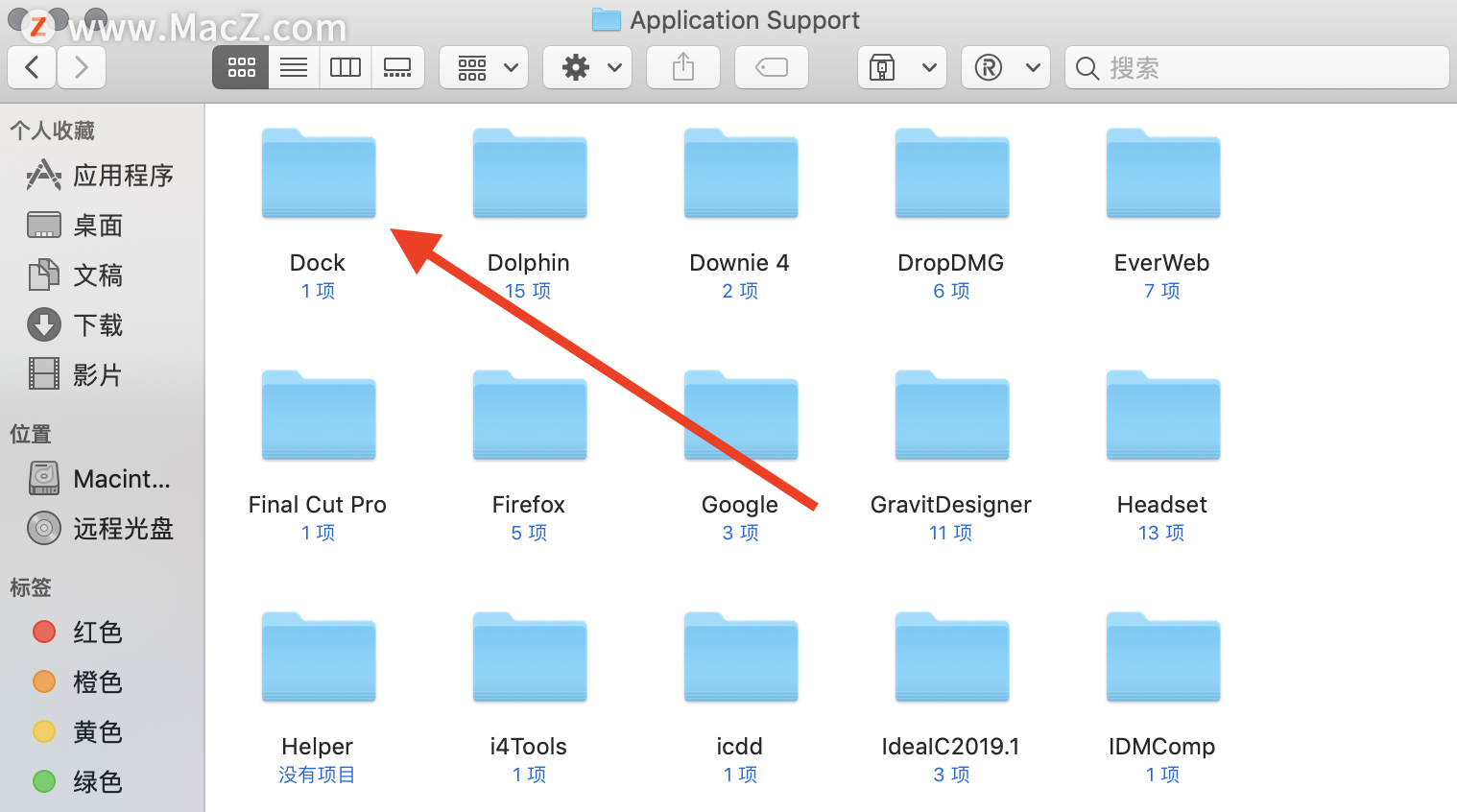Screen dimensions: 1457x812
Task: Select the IDMComp folder icon
Action: pos(1163,657)
